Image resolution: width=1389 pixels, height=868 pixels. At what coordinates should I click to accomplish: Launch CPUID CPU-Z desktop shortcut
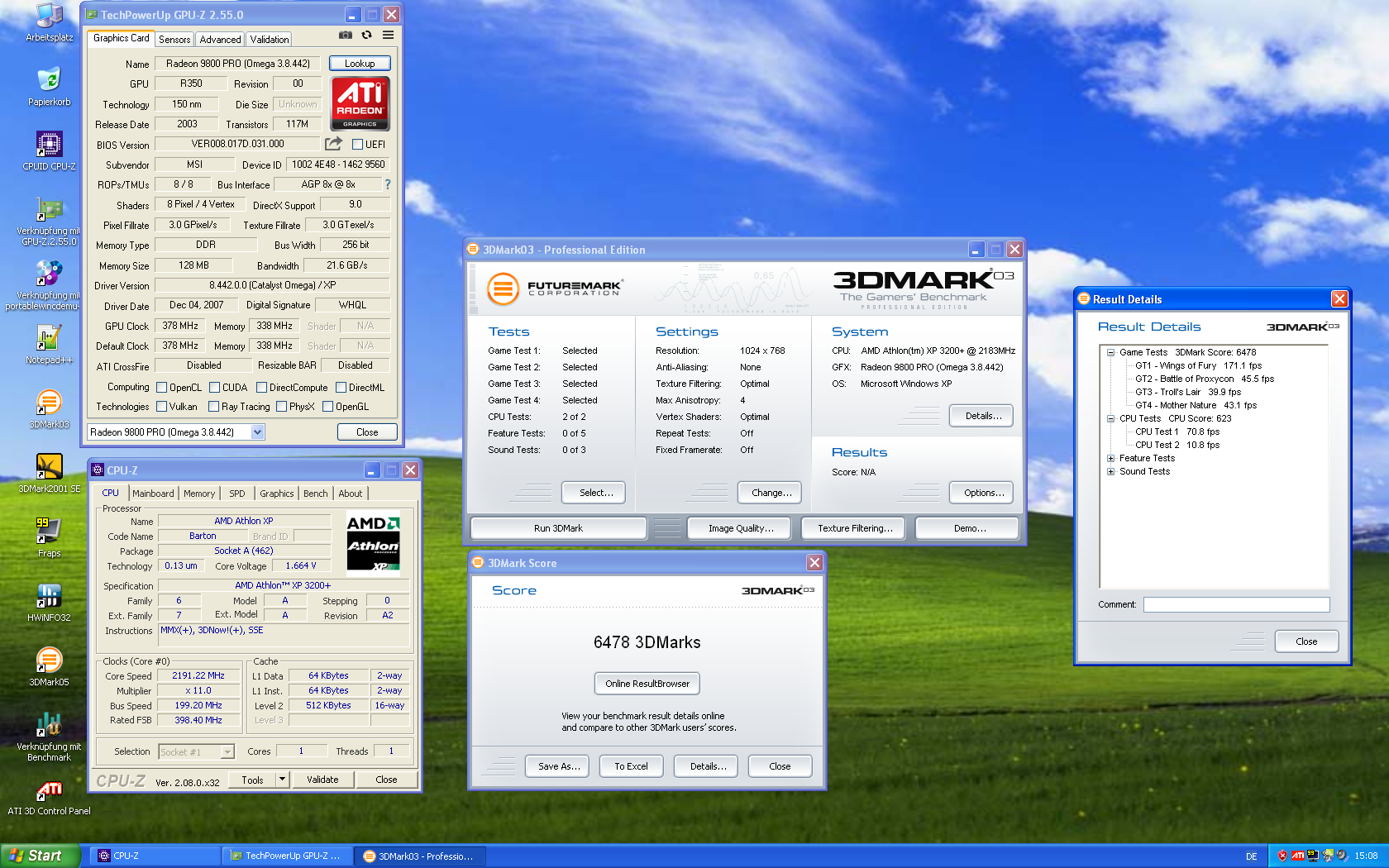[50, 151]
